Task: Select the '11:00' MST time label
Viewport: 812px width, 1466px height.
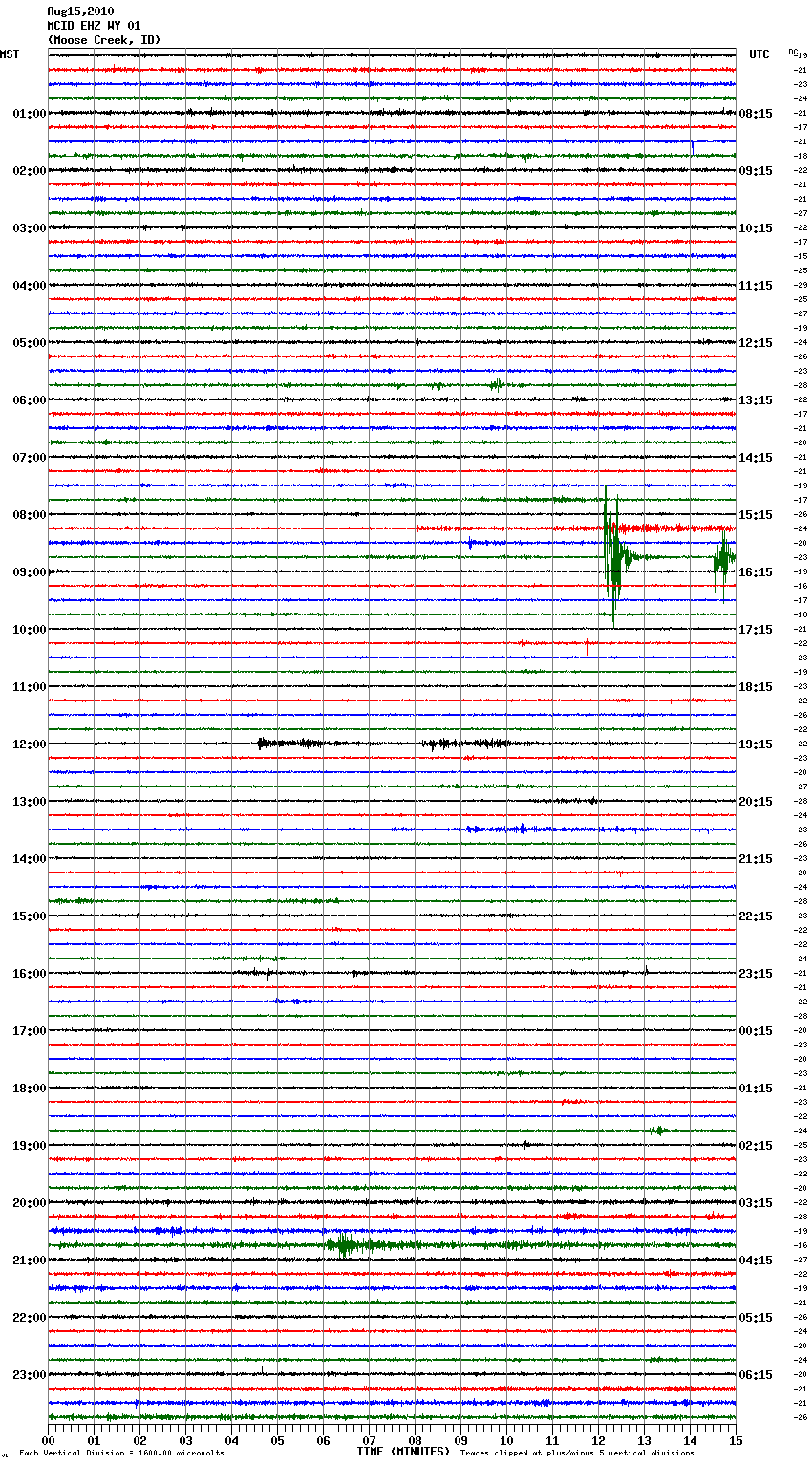Action: click(x=30, y=687)
